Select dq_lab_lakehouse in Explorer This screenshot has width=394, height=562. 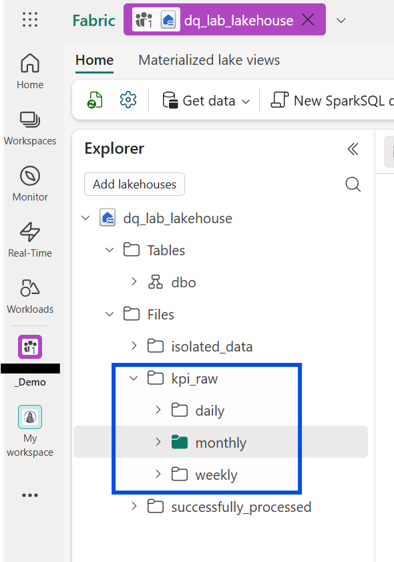tap(177, 218)
